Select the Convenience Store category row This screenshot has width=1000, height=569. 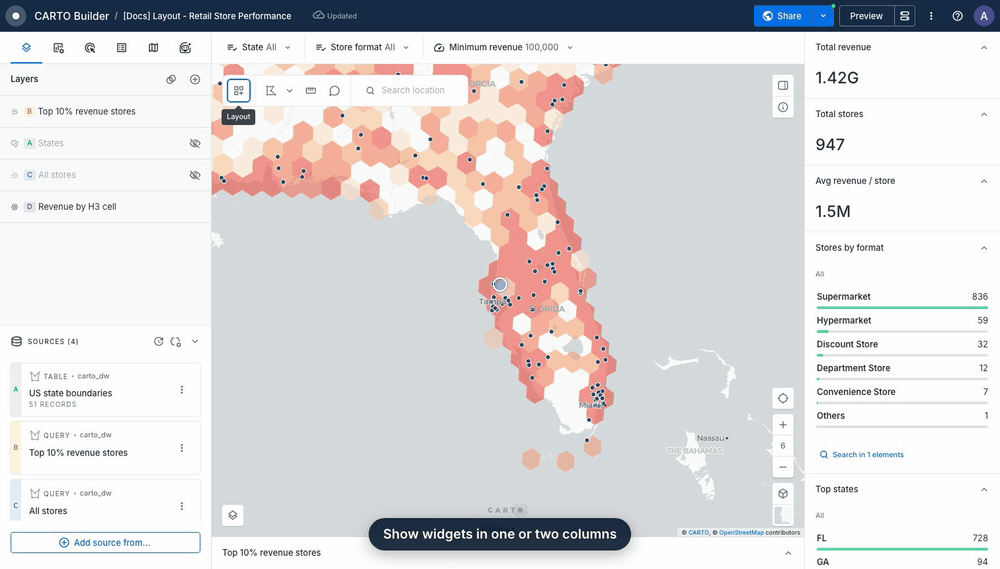pos(902,394)
